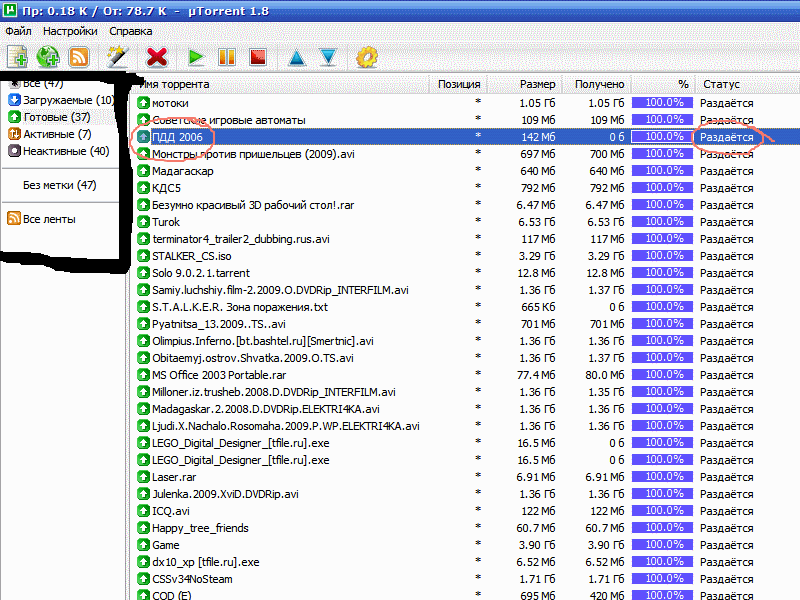Move torrent down the queue with the down arrow
800x600 pixels.
328,57
